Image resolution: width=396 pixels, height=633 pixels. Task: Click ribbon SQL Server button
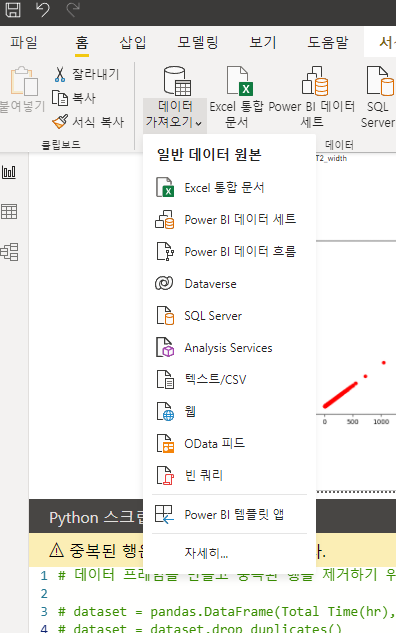(379, 98)
